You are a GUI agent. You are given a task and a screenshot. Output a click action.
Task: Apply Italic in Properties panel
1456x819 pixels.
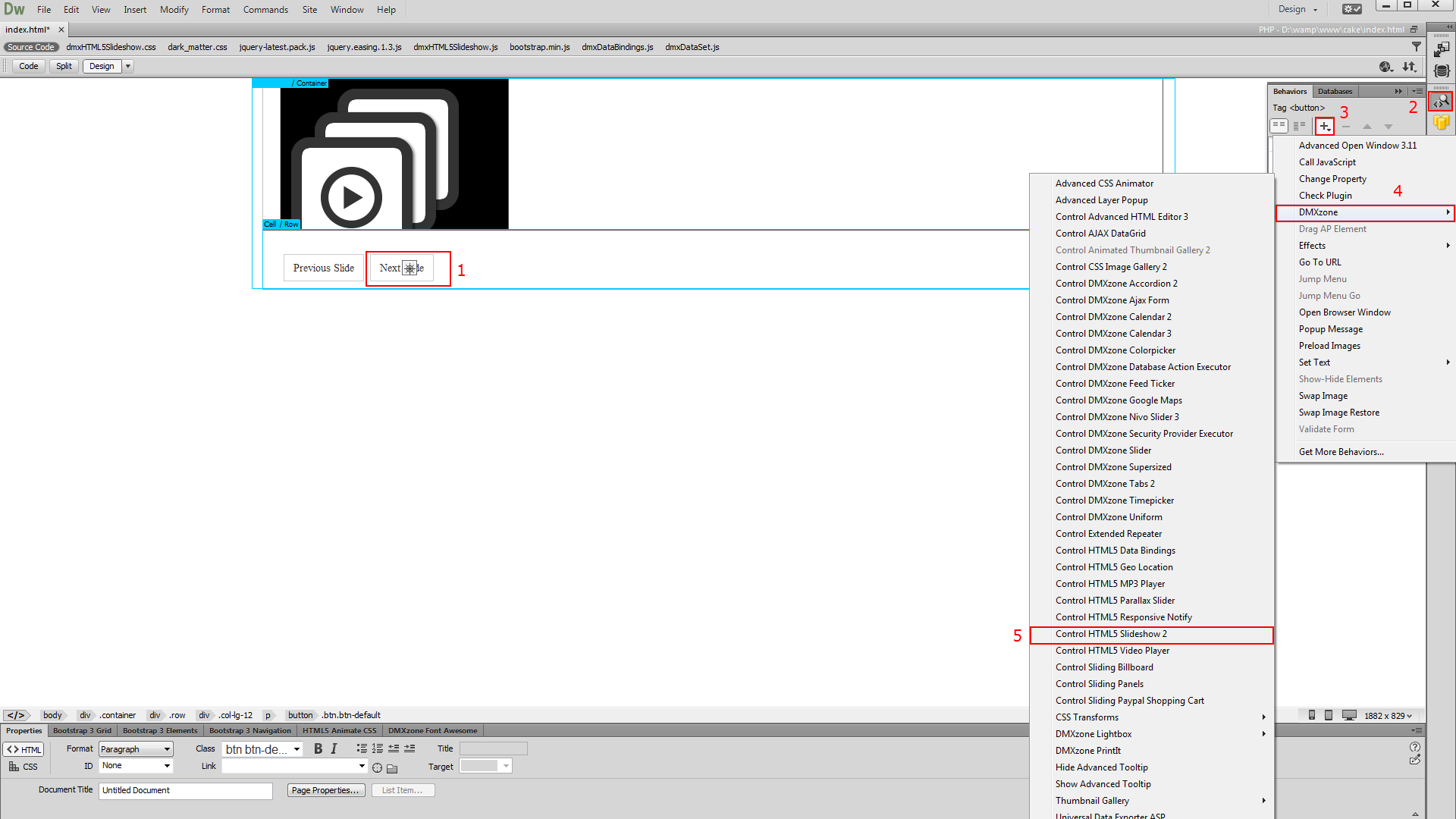(x=334, y=748)
